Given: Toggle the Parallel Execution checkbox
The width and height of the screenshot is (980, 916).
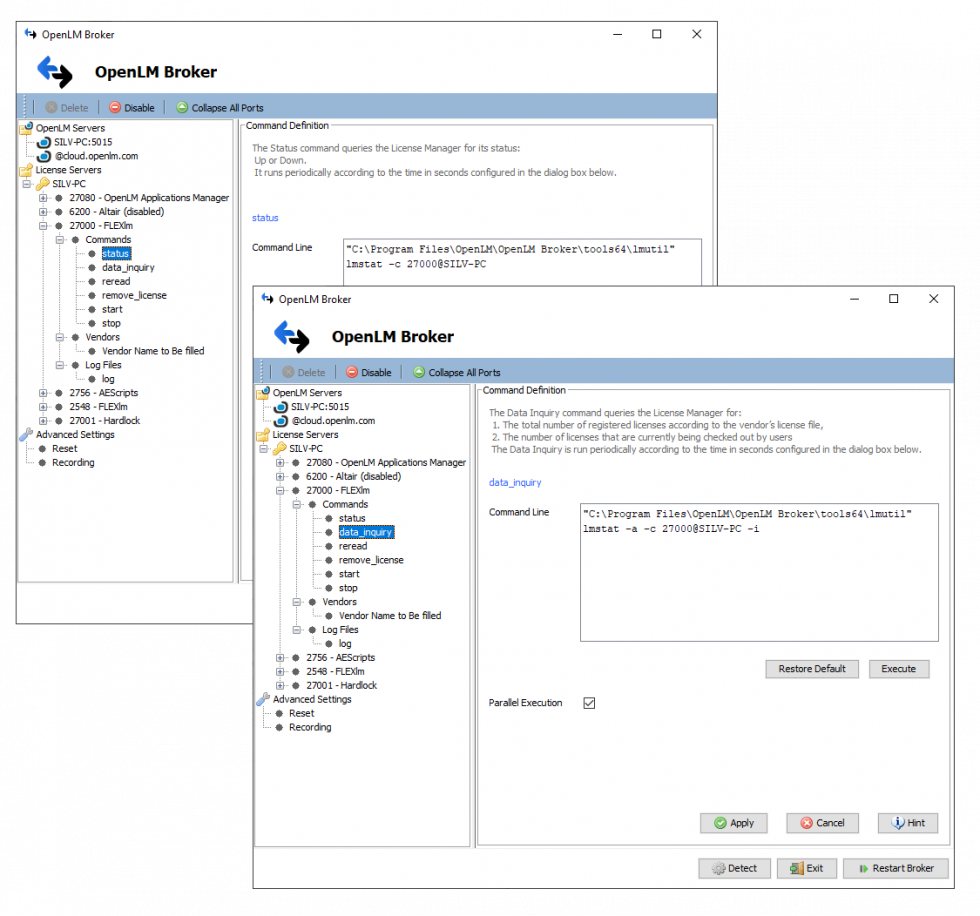Looking at the screenshot, I should point(589,703).
